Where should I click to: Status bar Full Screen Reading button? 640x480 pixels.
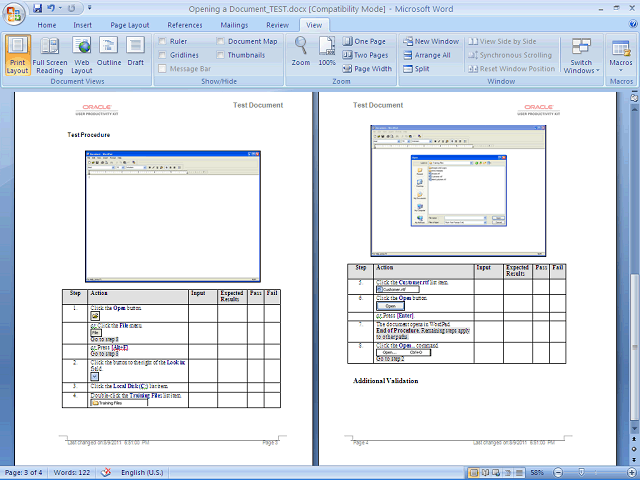(x=485, y=473)
